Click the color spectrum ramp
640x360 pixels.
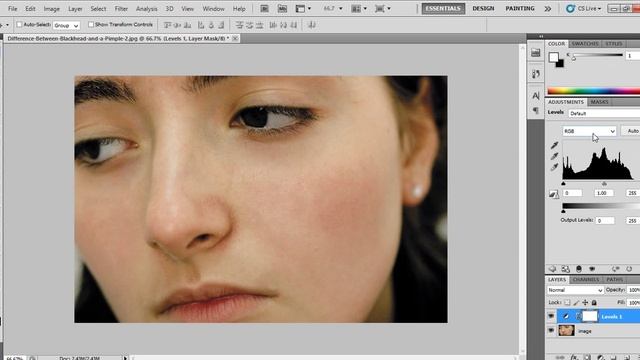tap(593, 91)
